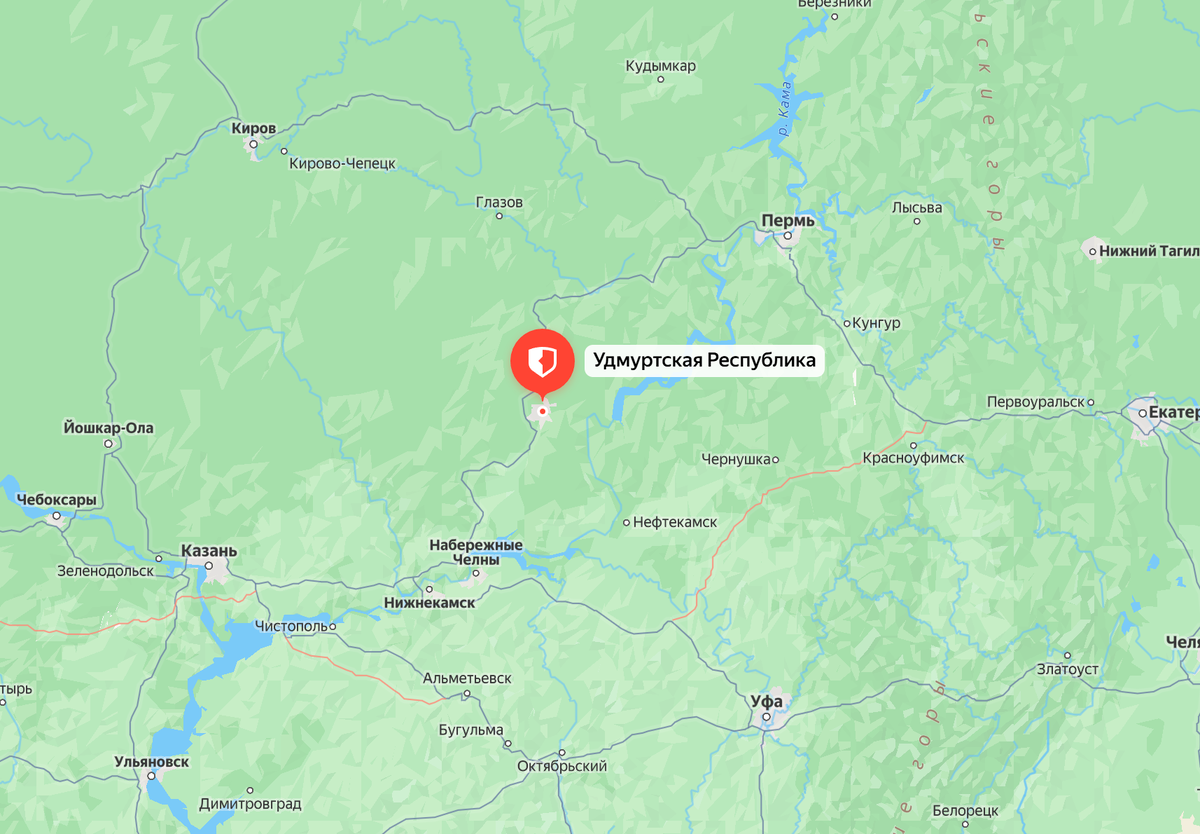The width and height of the screenshot is (1200, 834).
Task: Click the Казань city marker
Action: coord(209,567)
